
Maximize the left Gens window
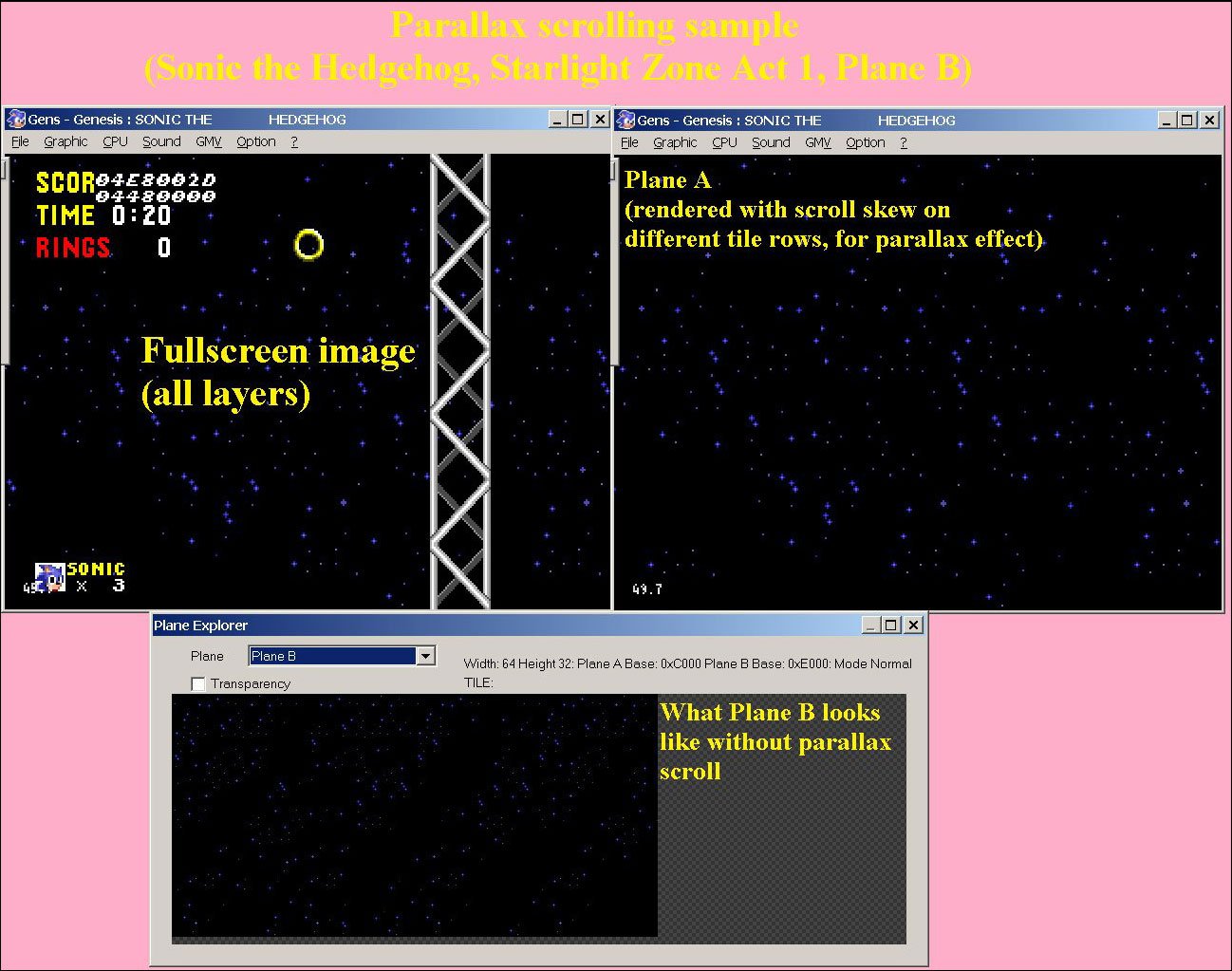click(577, 119)
